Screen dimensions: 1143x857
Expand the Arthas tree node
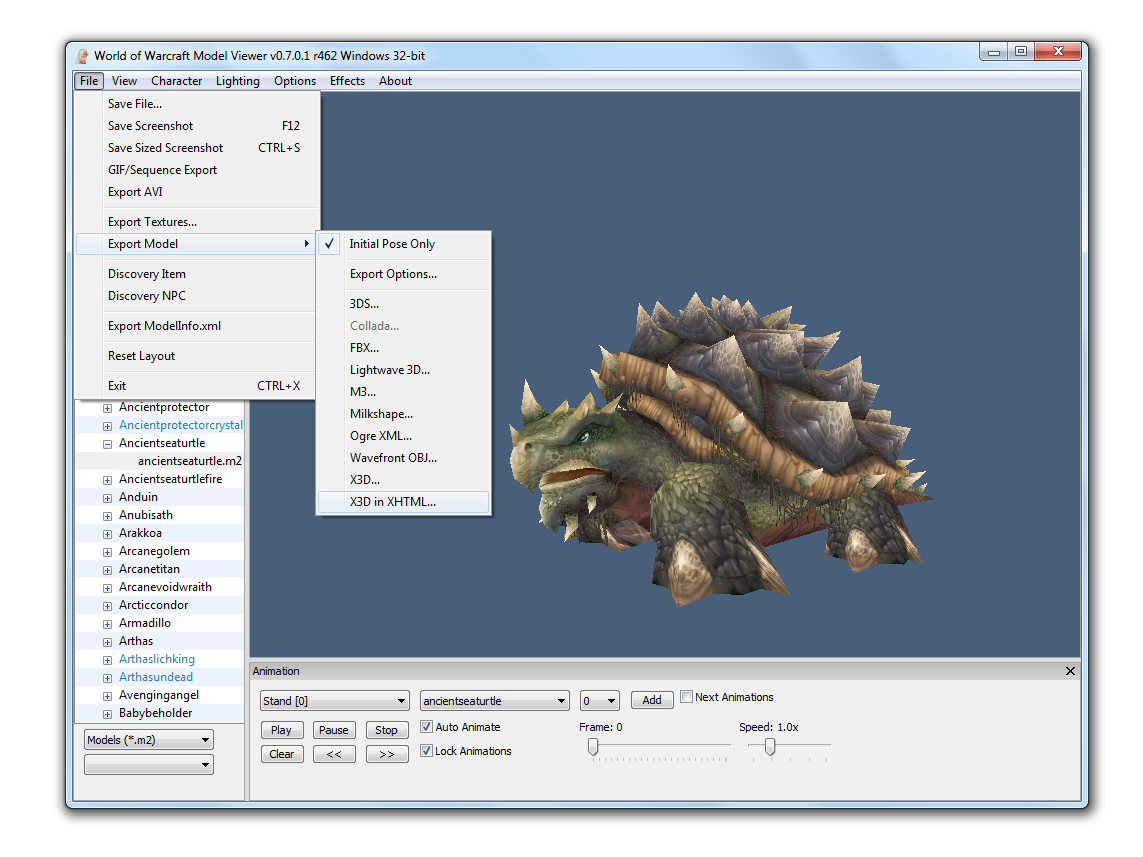tap(107, 642)
